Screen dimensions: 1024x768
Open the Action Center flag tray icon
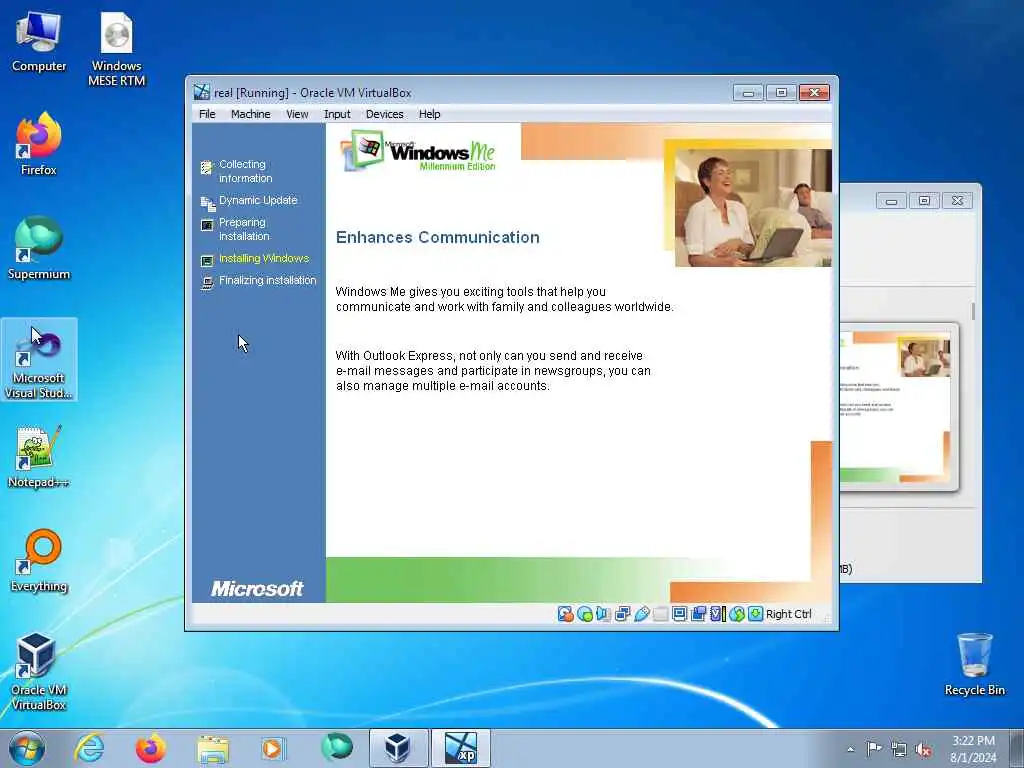pos(873,748)
